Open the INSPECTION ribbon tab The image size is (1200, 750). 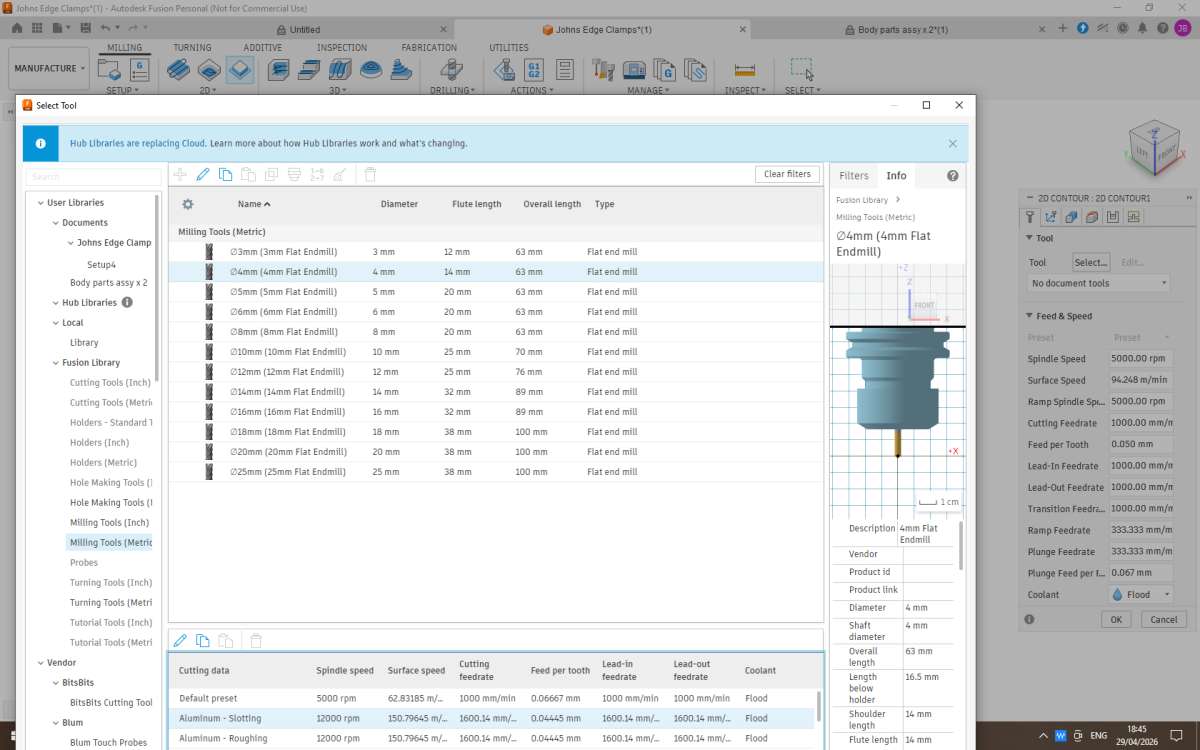point(342,47)
